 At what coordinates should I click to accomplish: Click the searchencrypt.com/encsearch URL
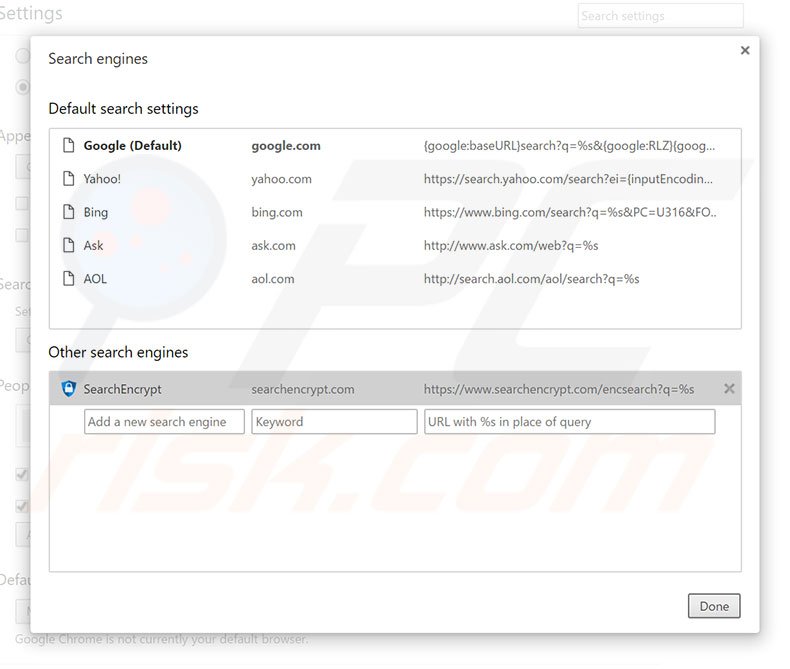[559, 389]
